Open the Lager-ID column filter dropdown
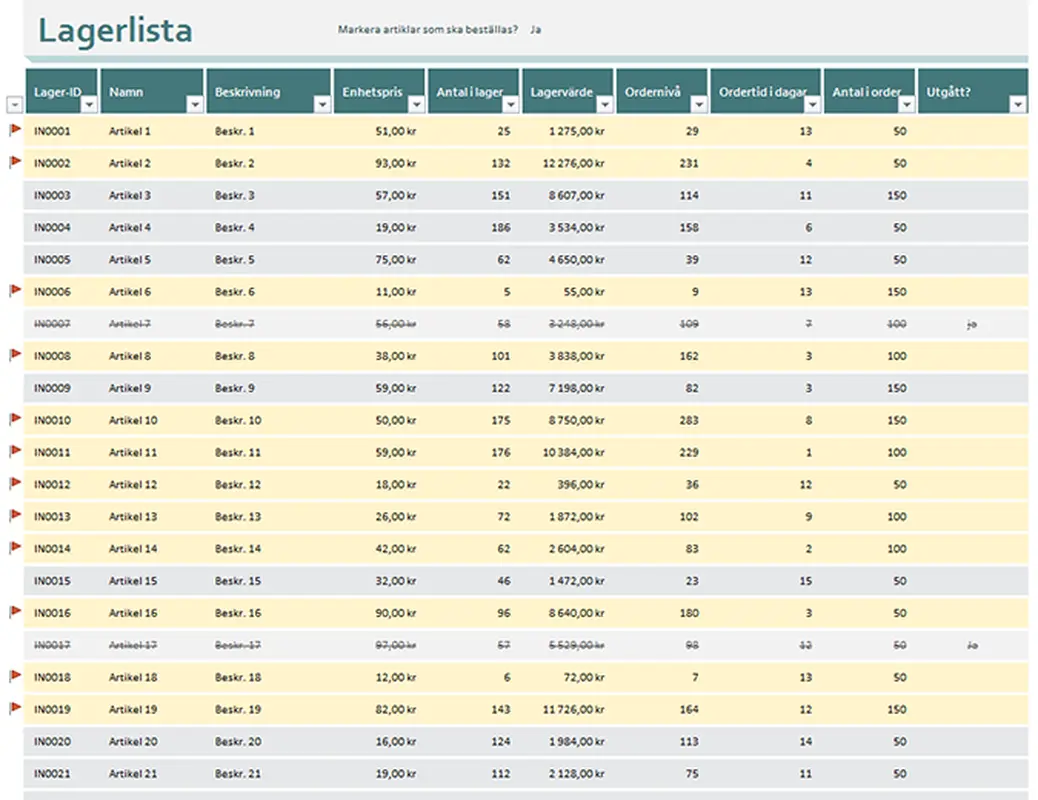This screenshot has height=800, width=1038. [89, 105]
